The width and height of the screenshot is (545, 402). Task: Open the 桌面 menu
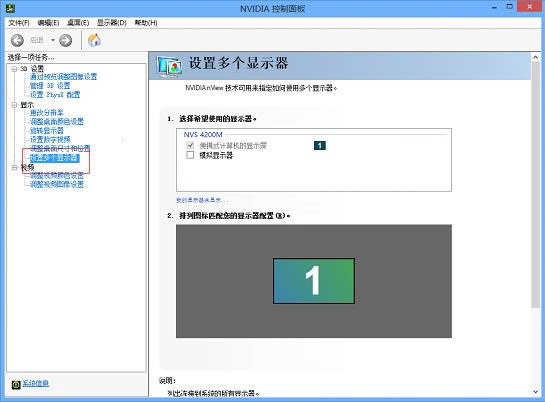[78, 23]
